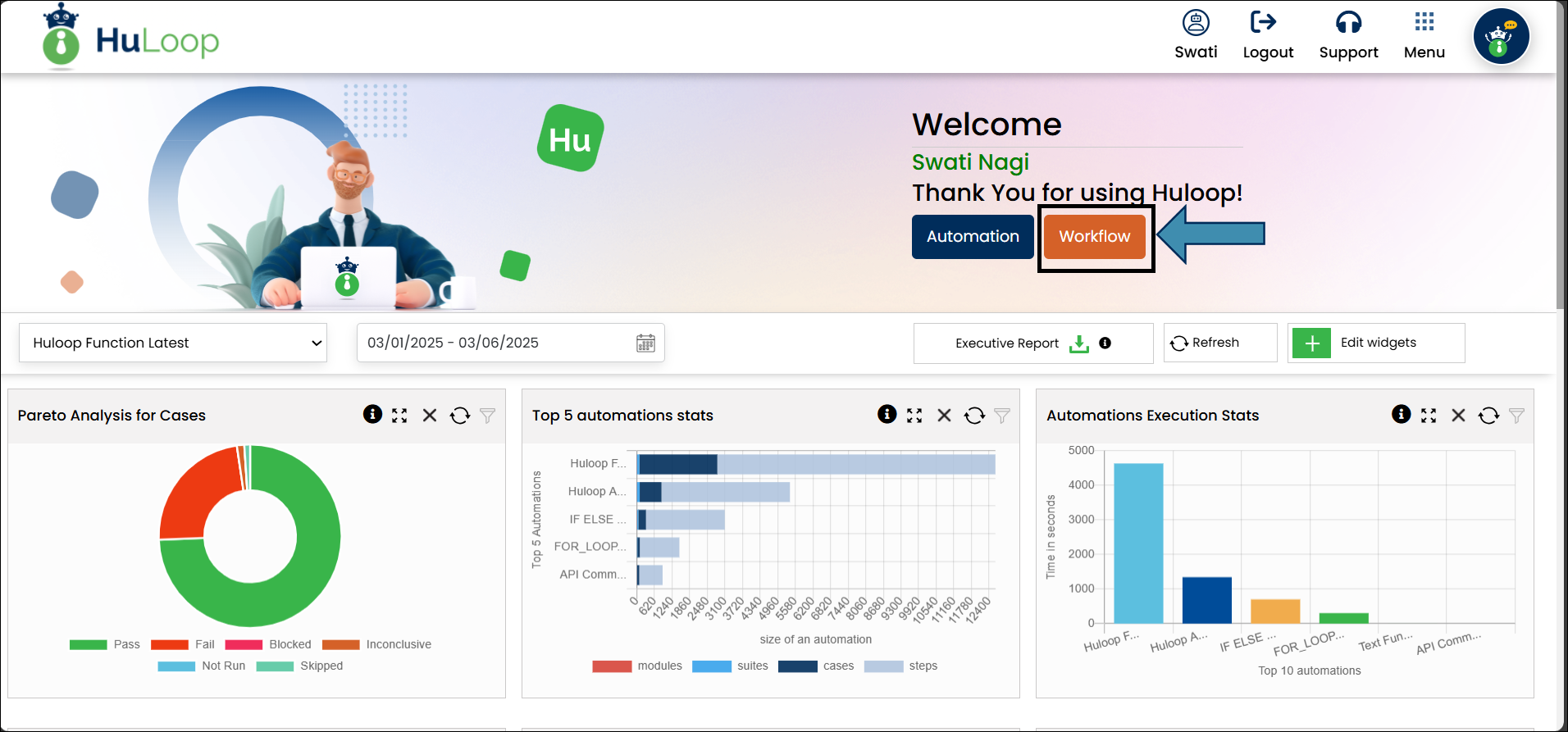Expand the Pareto Analysis widget fullscreen

click(399, 416)
